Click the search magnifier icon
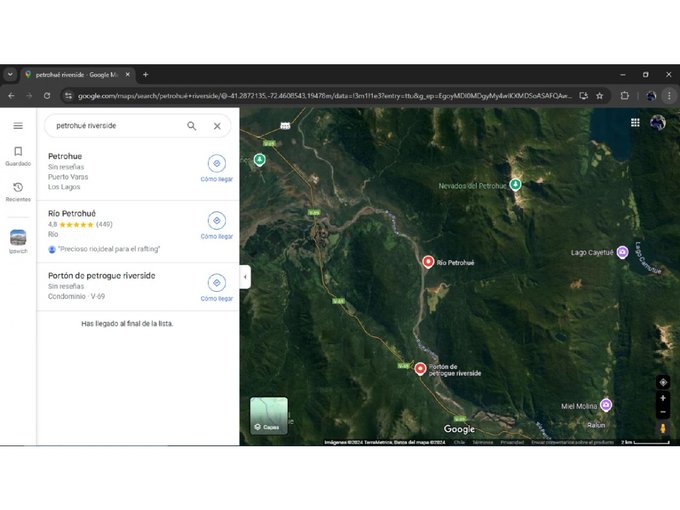 click(191, 126)
